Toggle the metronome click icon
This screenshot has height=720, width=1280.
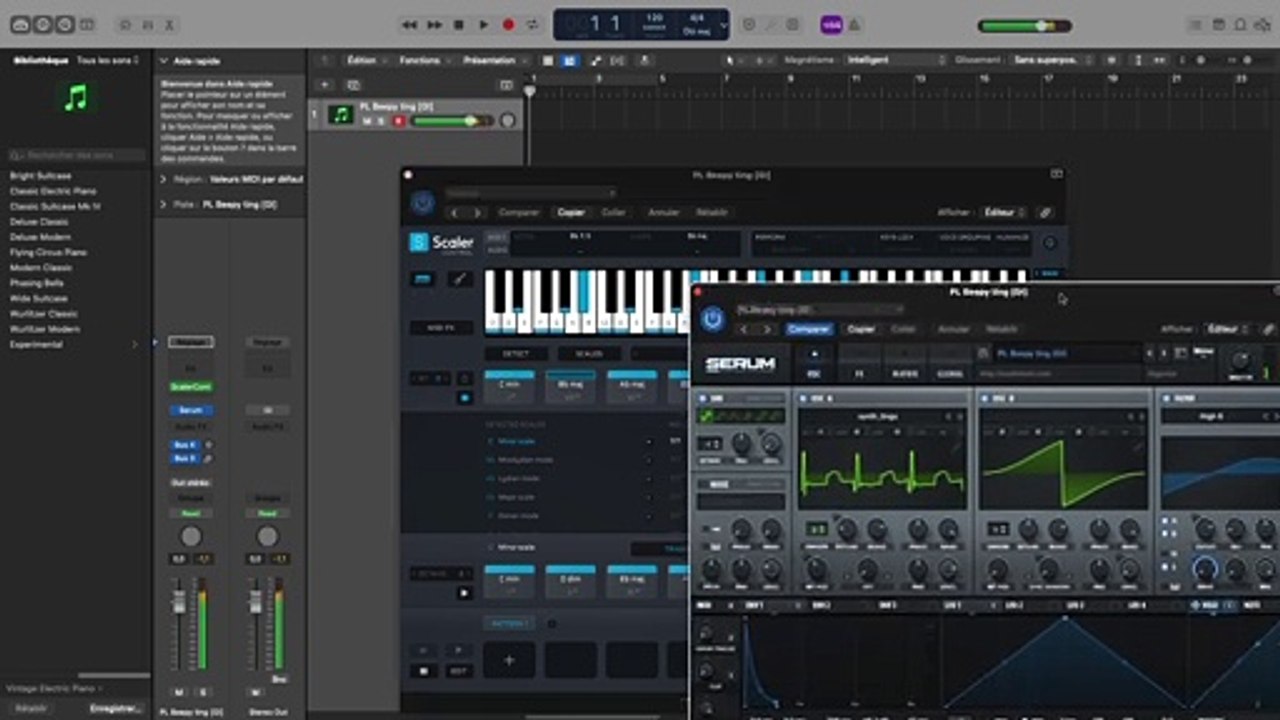pos(855,25)
